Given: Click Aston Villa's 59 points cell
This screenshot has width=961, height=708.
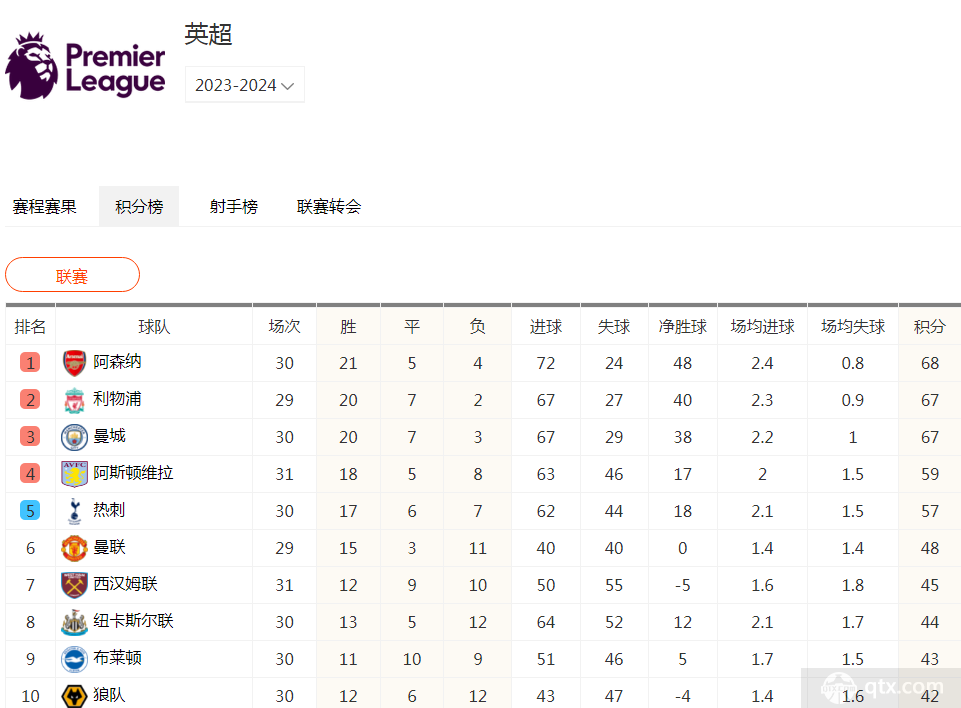Looking at the screenshot, I should 930,474.
